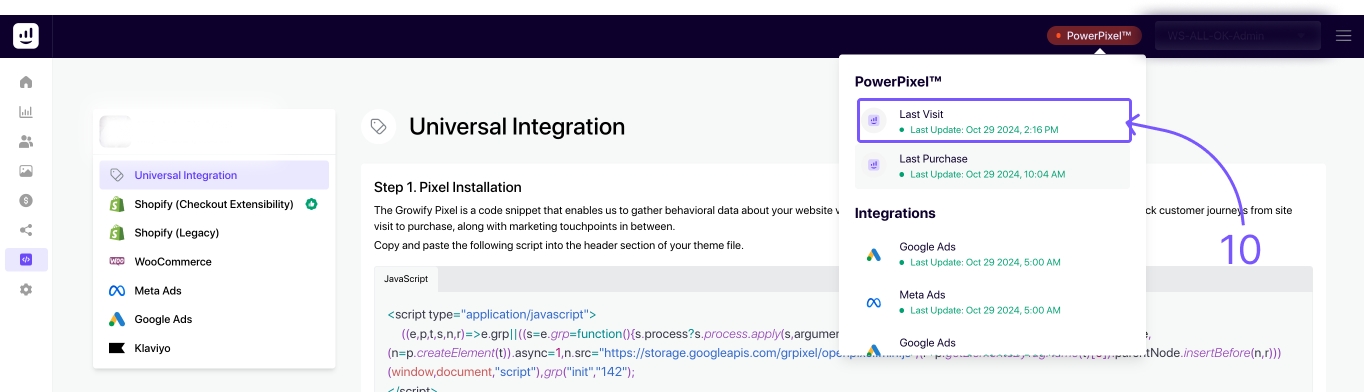Select the code integrations sidebar icon

pos(26,259)
